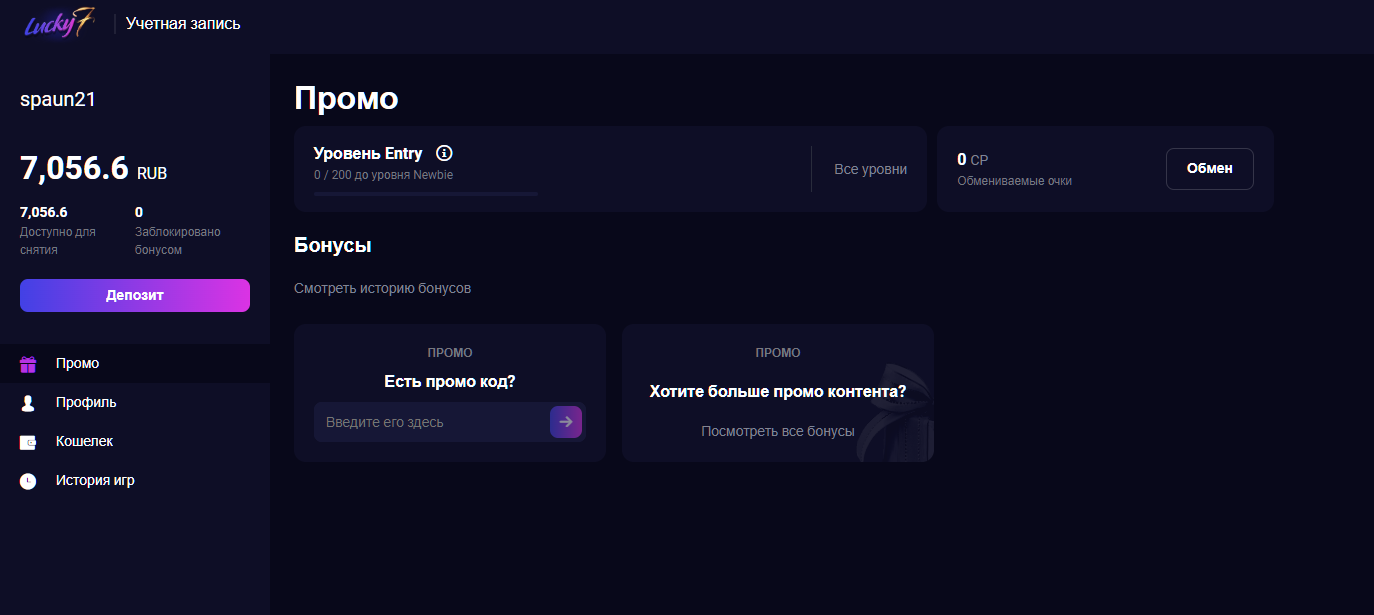The image size is (1374, 615).
Task: Open the info icon next to Уровень Entry
Action: click(x=444, y=153)
